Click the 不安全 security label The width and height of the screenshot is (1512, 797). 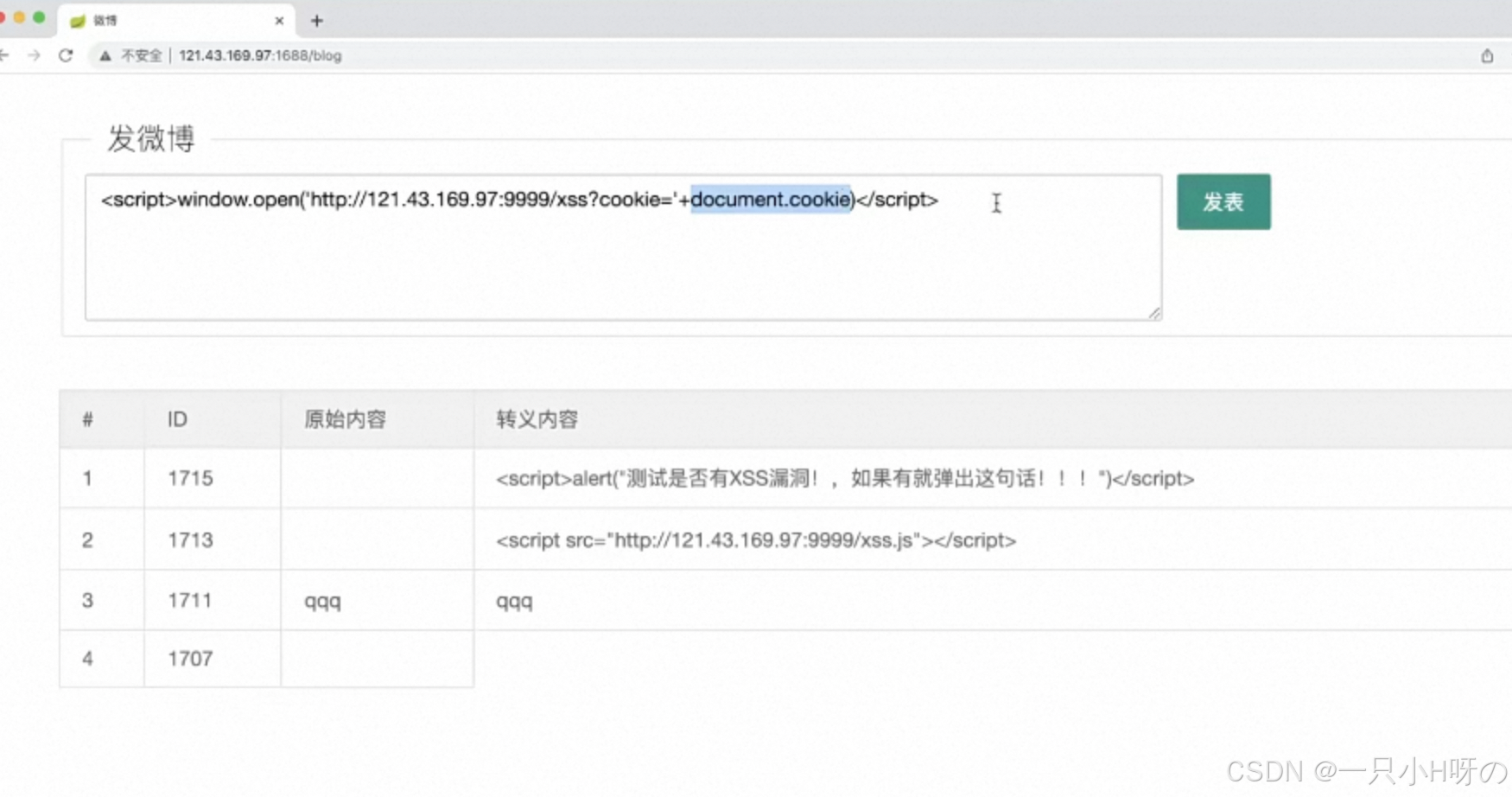point(142,55)
